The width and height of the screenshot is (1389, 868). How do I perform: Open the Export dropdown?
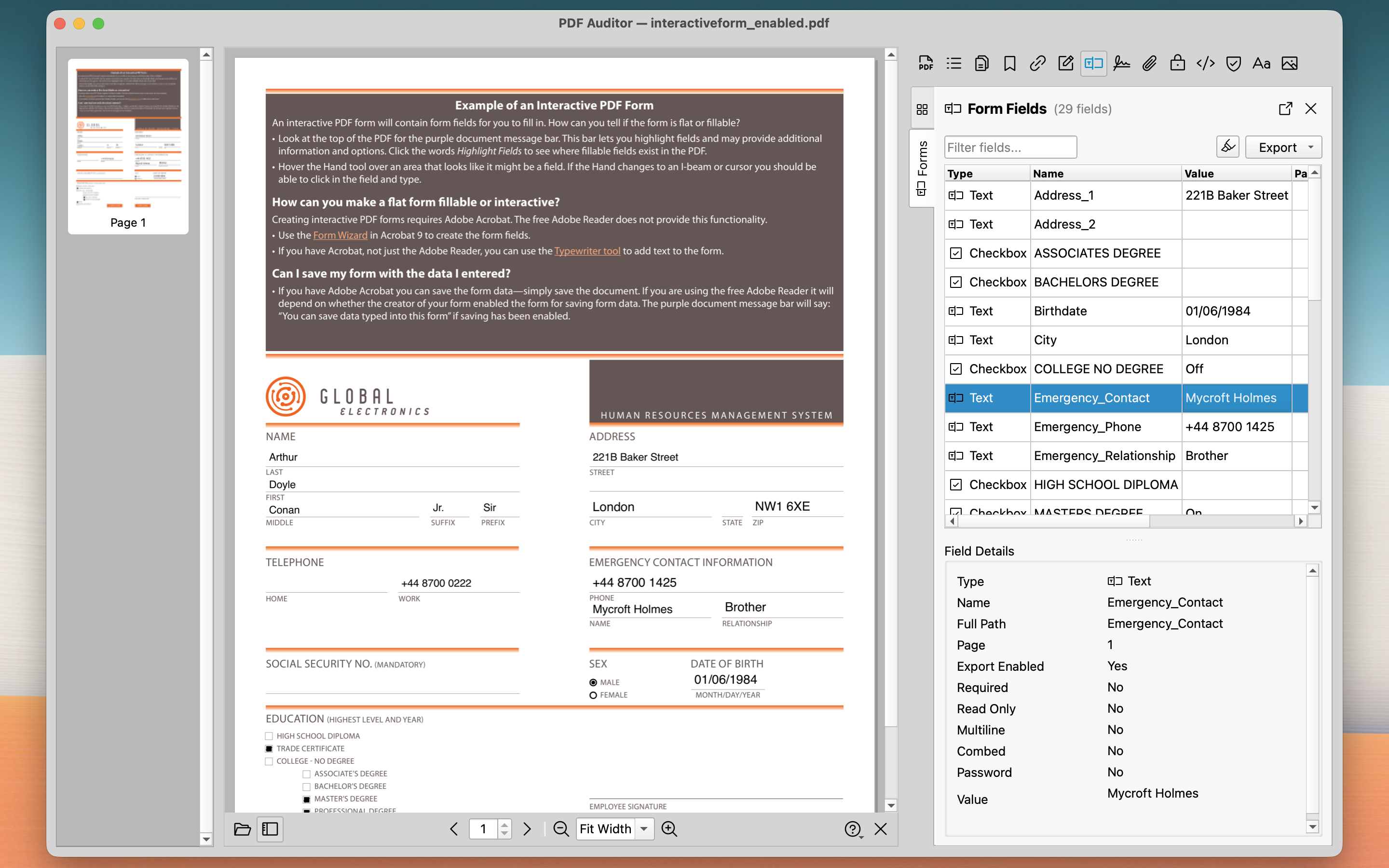pyautogui.click(x=1283, y=147)
